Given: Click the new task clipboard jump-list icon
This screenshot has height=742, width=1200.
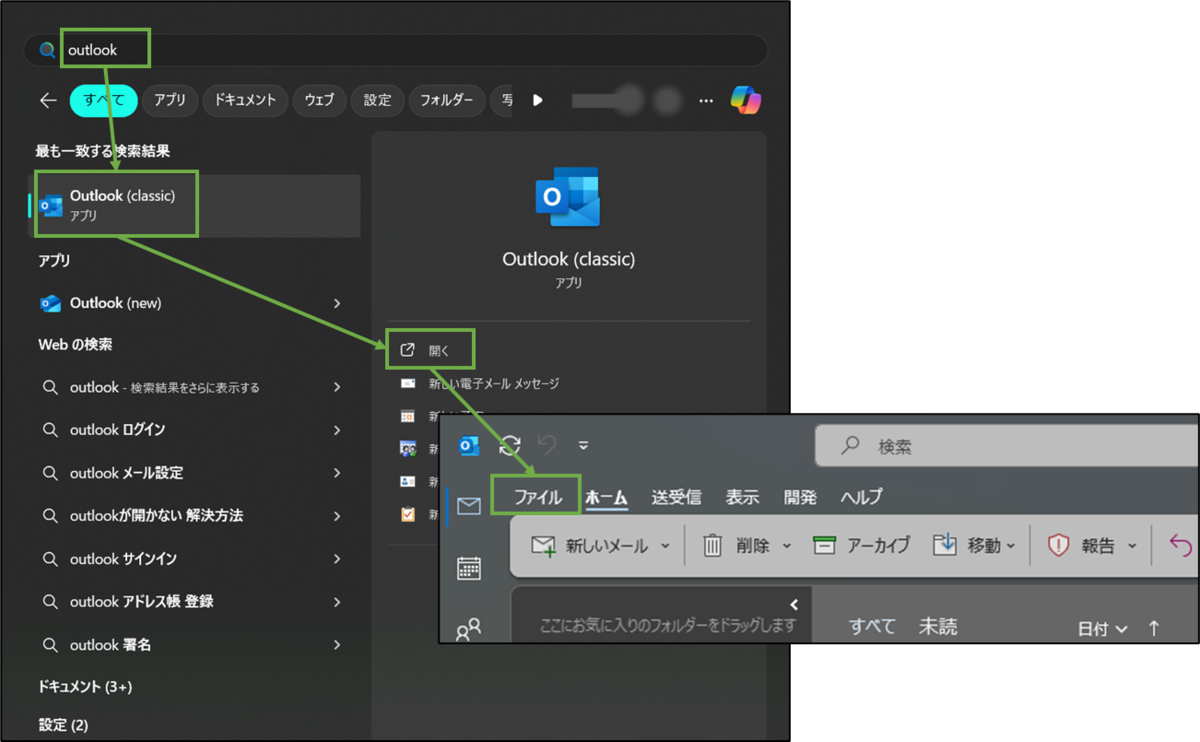Looking at the screenshot, I should coord(408,514).
